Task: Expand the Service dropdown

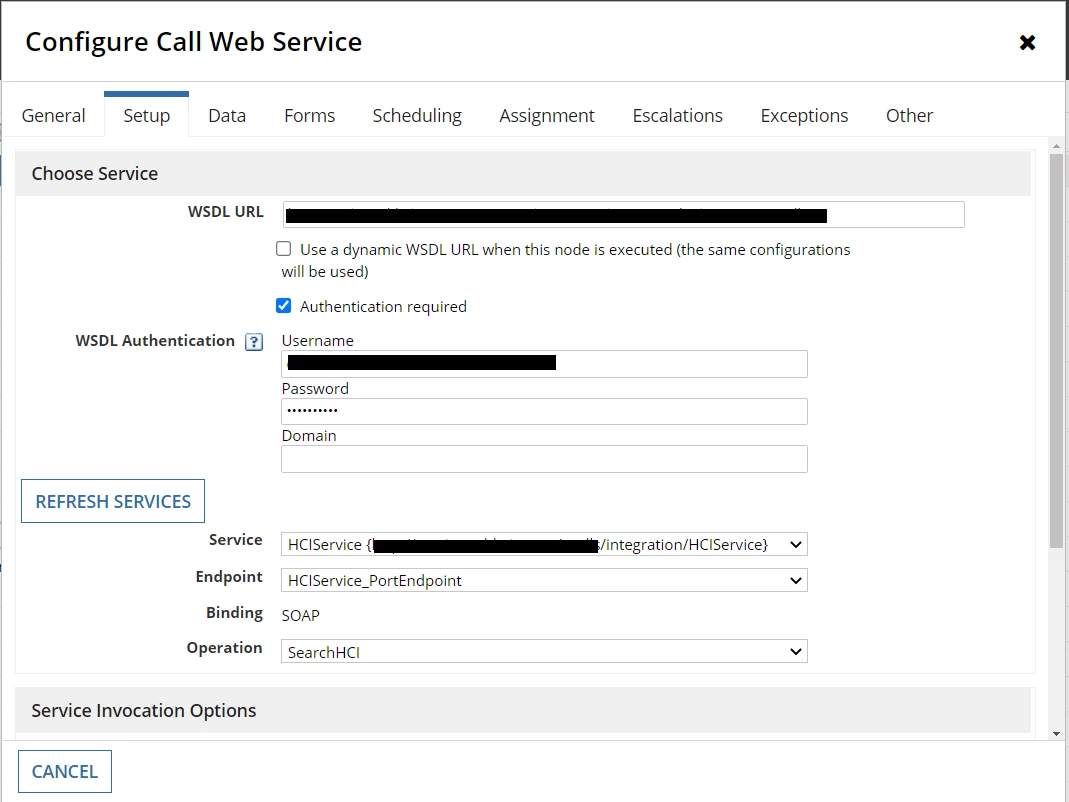Action: [544, 544]
